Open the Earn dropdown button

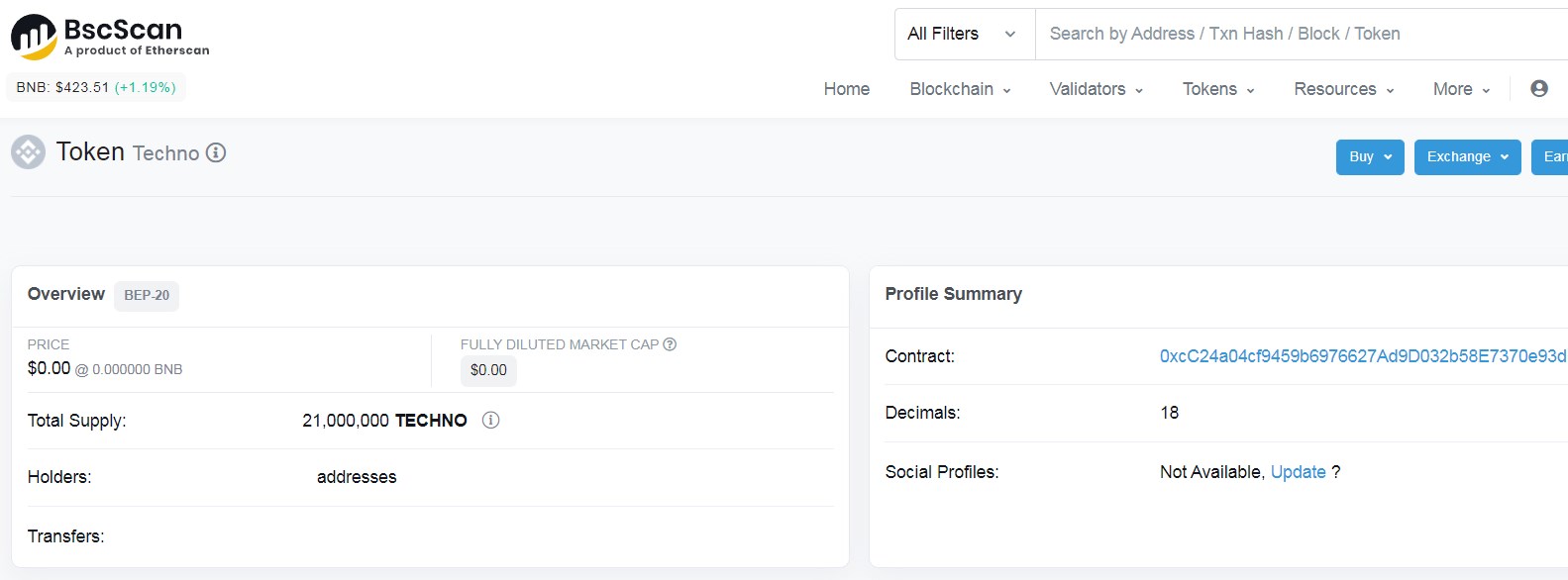click(x=1550, y=157)
